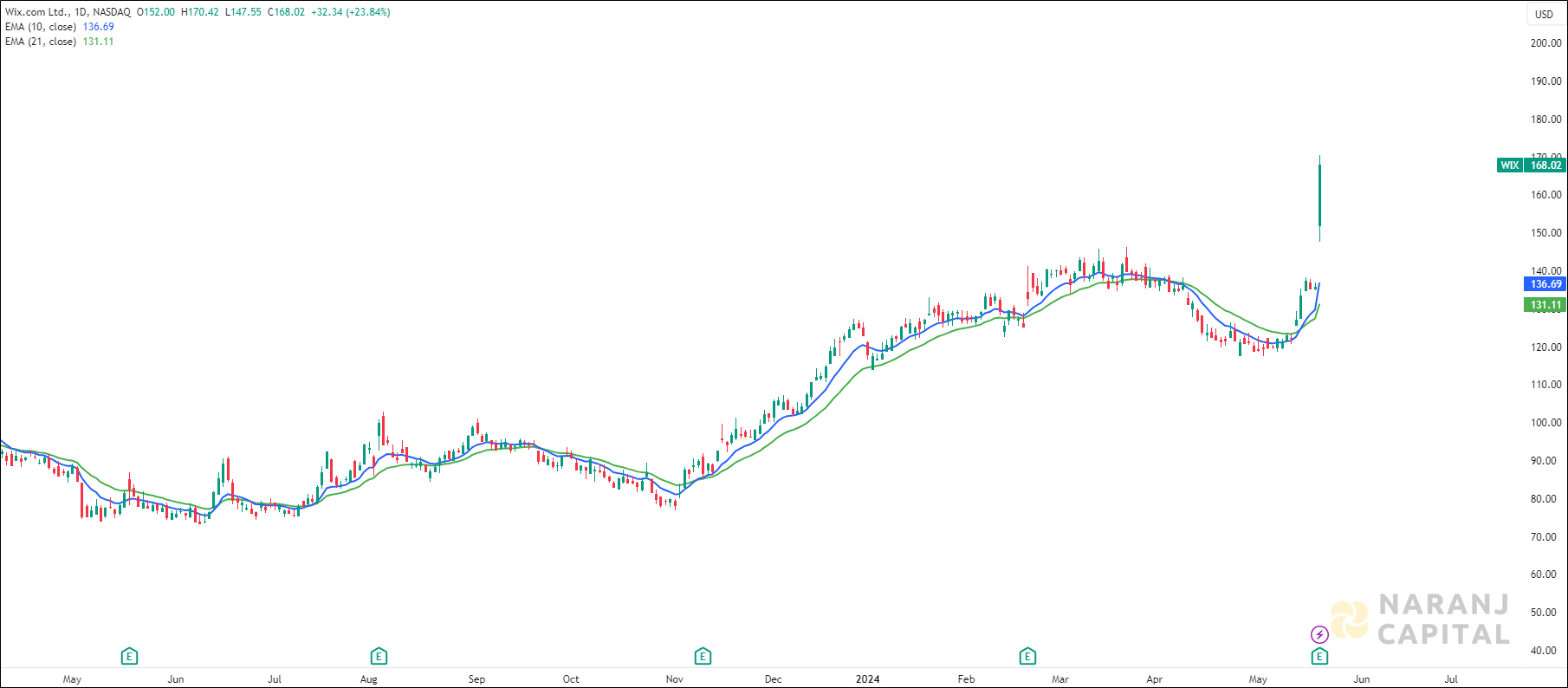Click the earnings marker near August
The image size is (1568, 688).
[378, 656]
